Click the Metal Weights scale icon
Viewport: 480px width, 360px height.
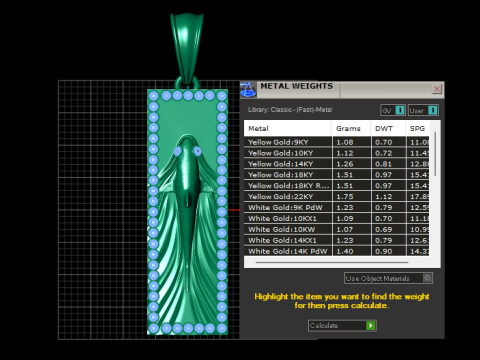[x=248, y=90]
